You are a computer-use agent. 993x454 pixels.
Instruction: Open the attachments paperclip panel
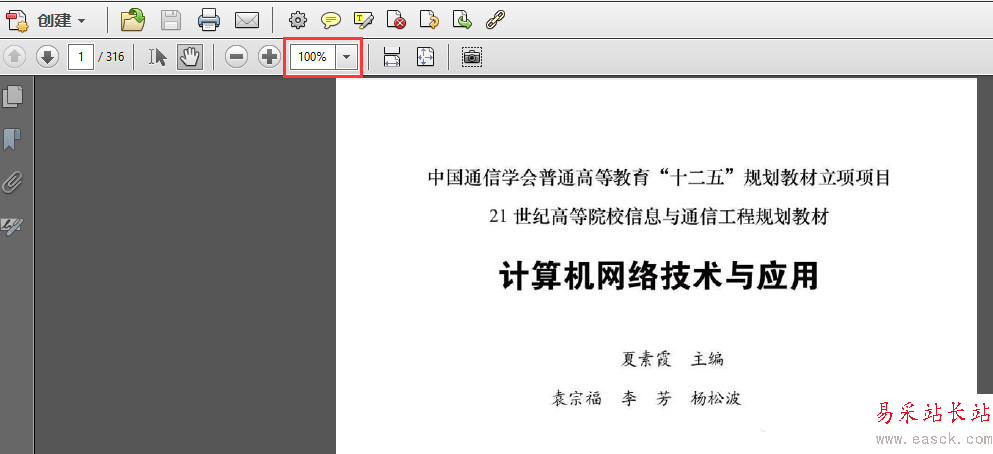tap(12, 183)
